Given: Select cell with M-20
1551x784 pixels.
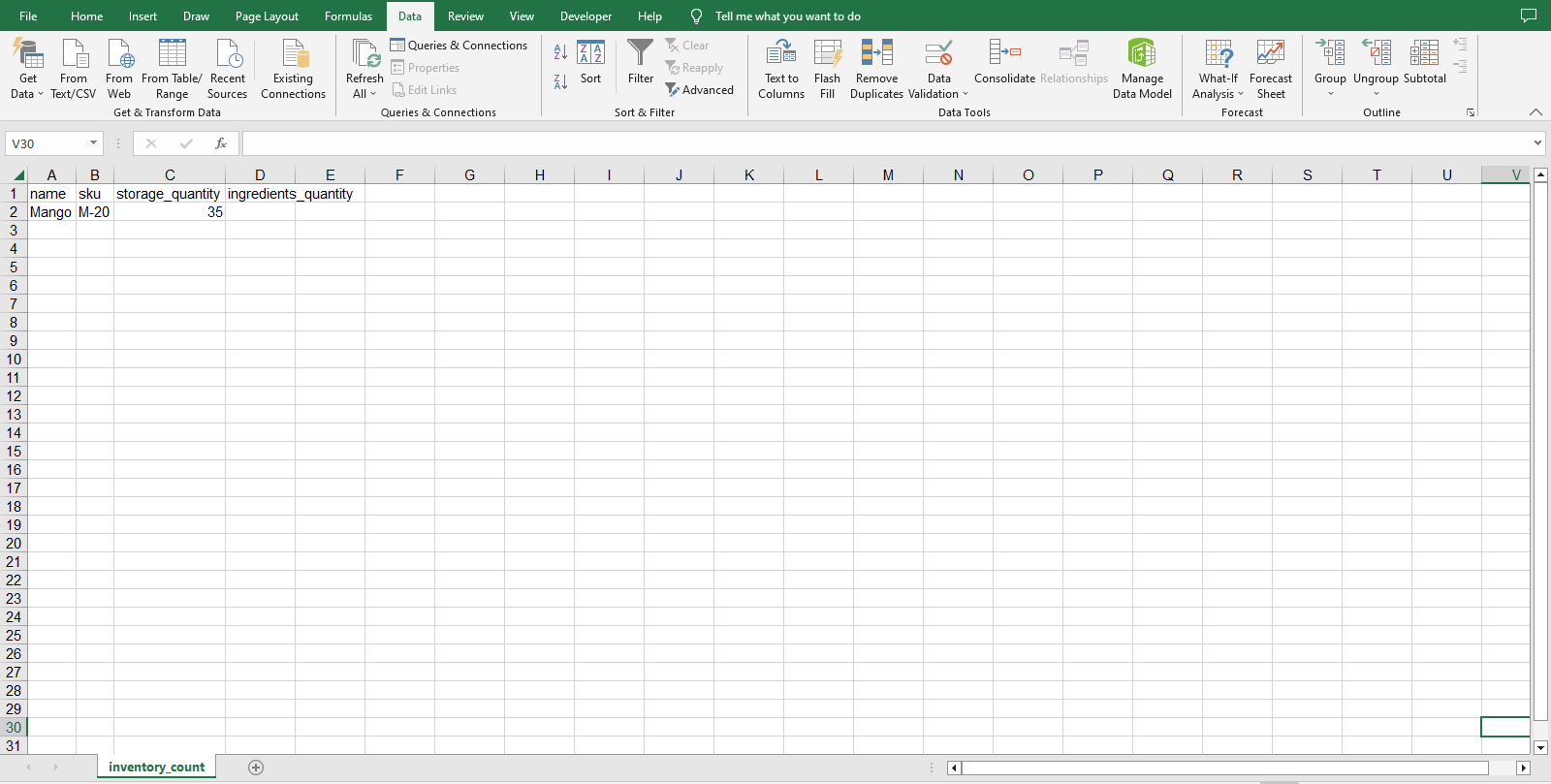Looking at the screenshot, I should [95, 212].
